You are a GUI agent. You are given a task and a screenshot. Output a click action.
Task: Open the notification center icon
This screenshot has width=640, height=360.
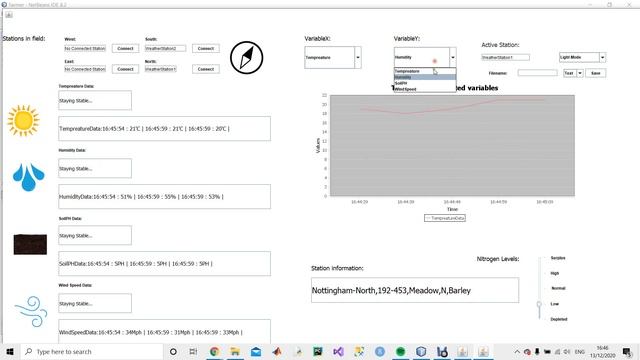point(627,351)
